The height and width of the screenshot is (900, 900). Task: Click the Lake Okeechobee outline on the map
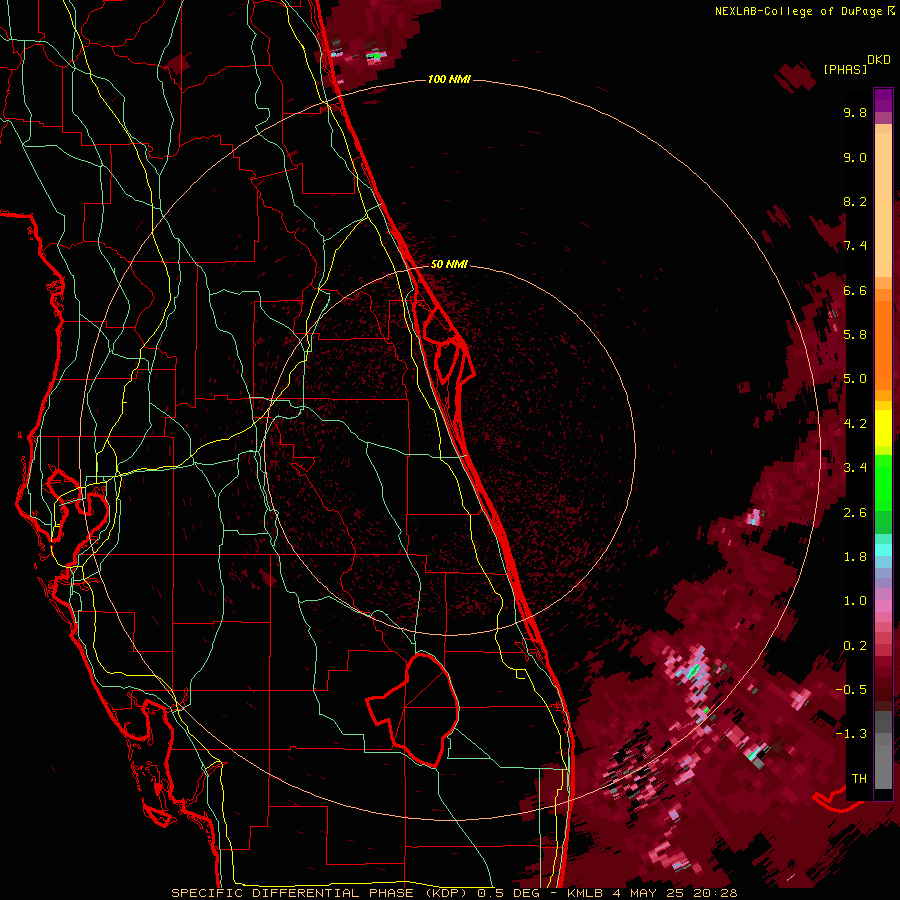click(413, 709)
